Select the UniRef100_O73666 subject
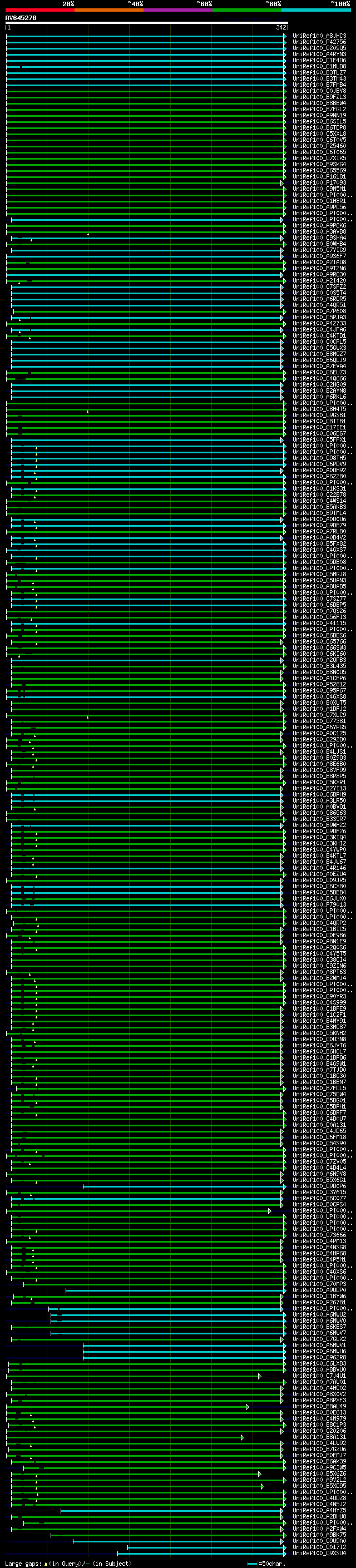This screenshot has width=356, height=1568. 319,1235
